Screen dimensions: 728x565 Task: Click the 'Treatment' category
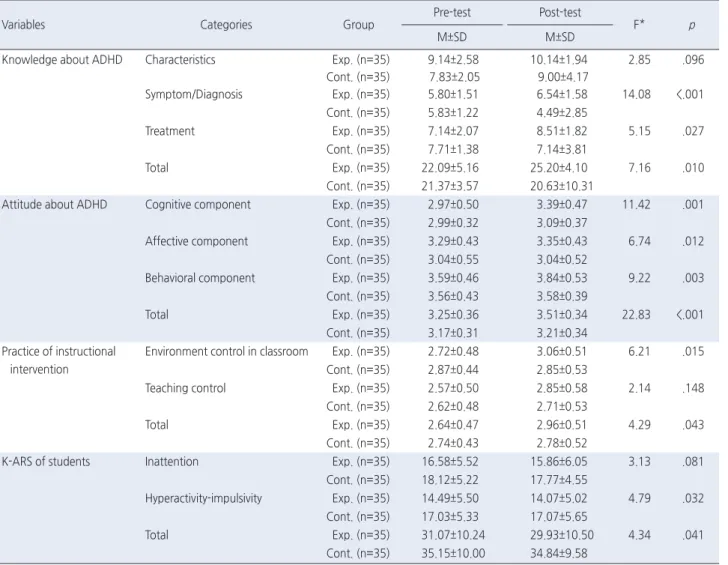[169, 131]
